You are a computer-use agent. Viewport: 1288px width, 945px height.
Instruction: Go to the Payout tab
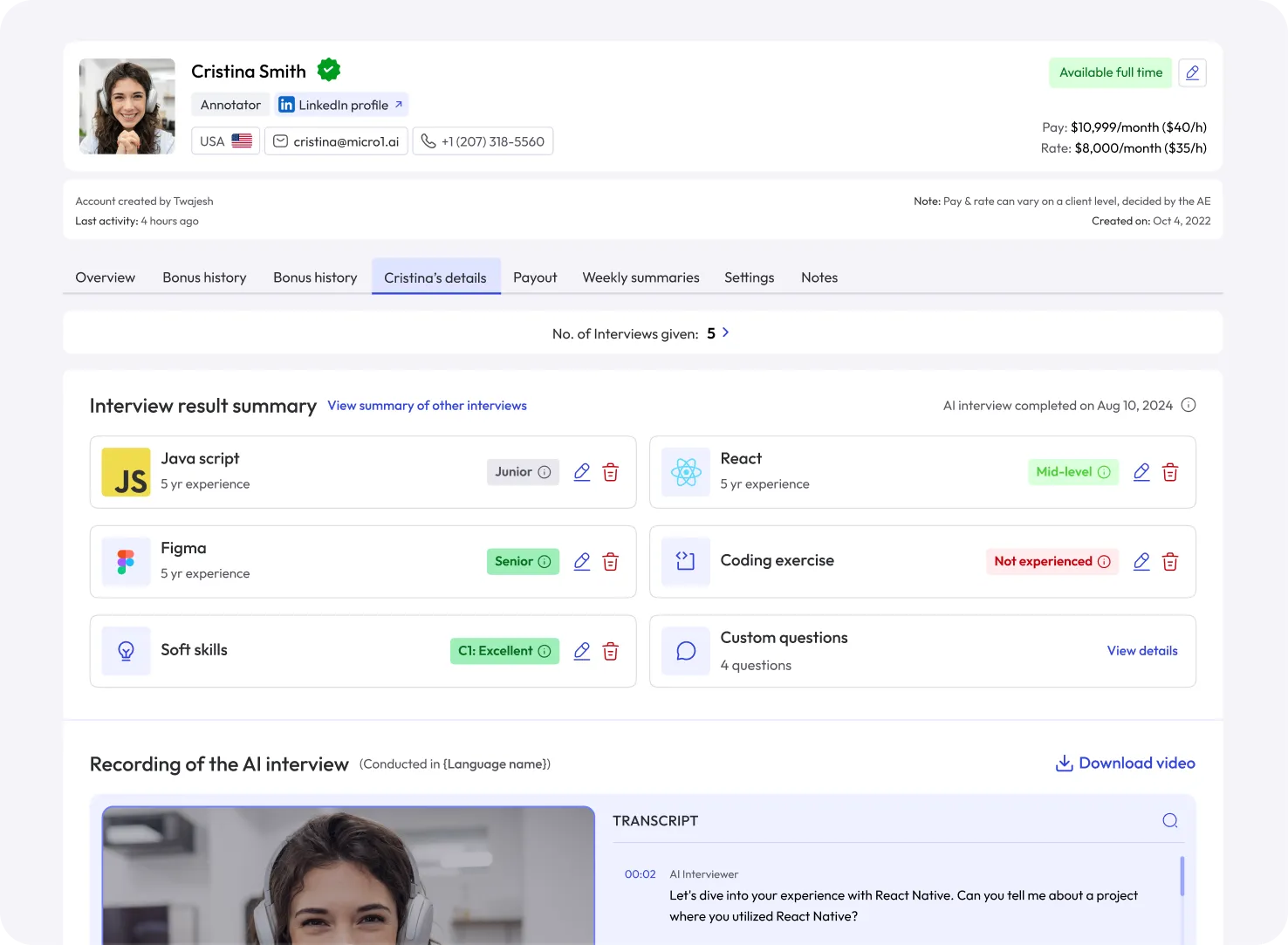pyautogui.click(x=535, y=277)
